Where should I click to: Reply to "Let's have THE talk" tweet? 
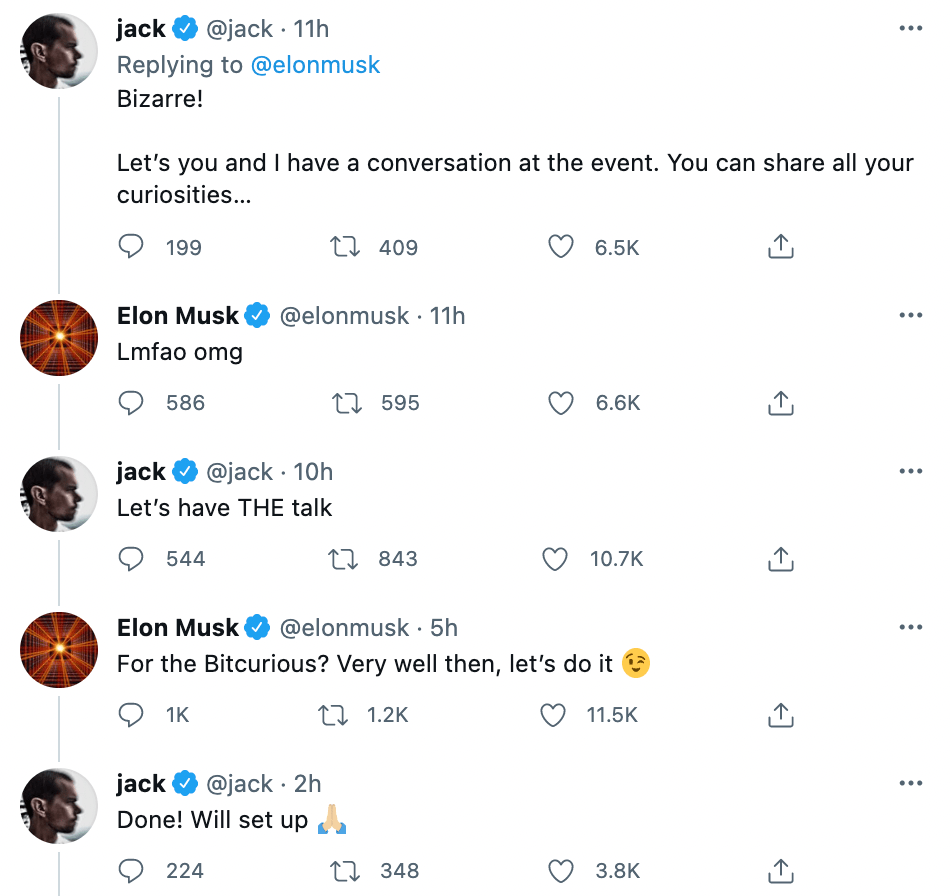tap(132, 559)
